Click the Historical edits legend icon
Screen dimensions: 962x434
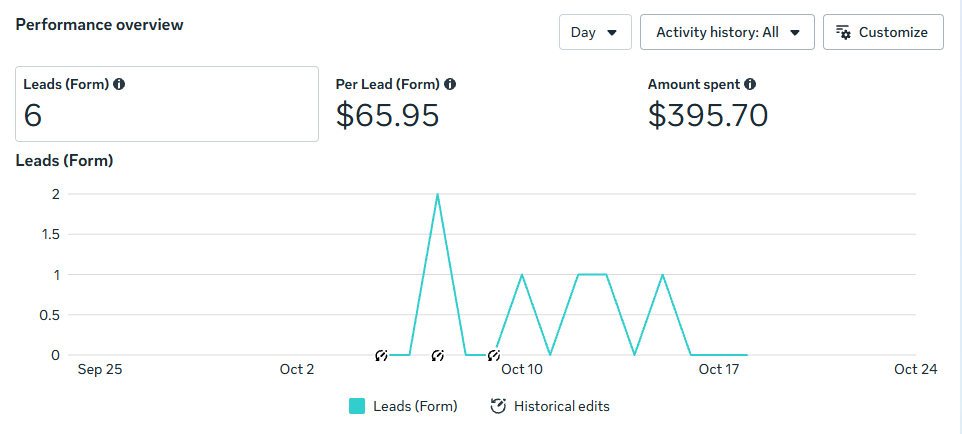click(x=498, y=406)
